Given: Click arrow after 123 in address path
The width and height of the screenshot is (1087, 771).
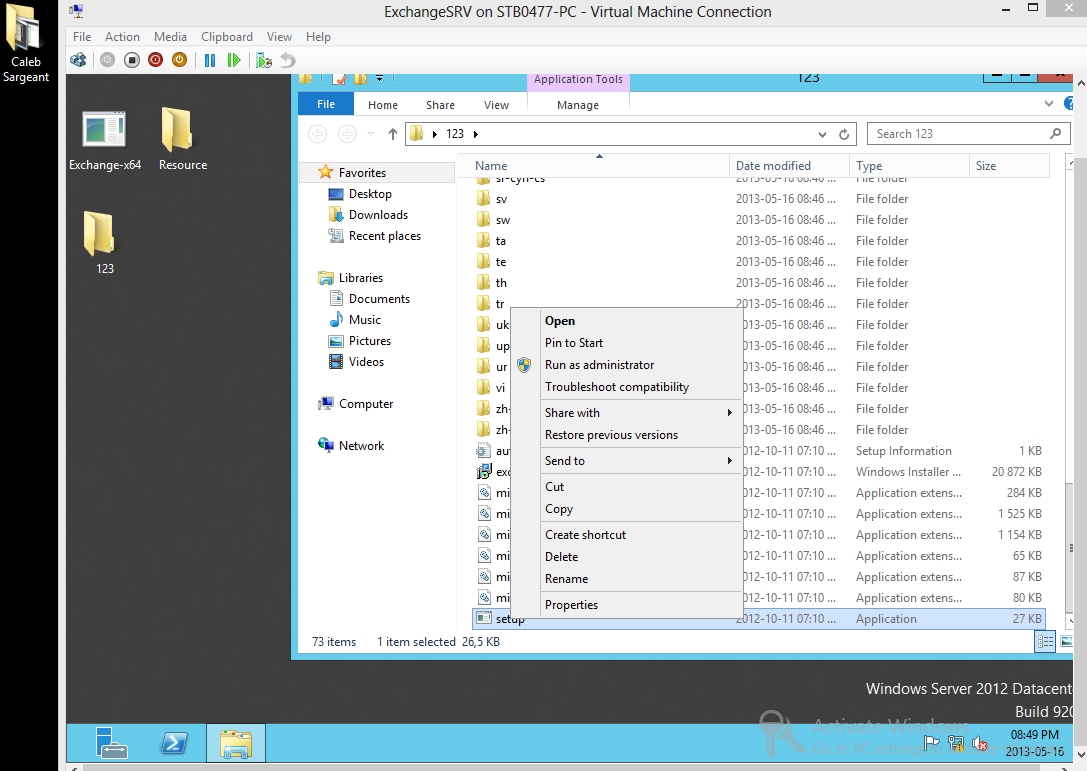Looking at the screenshot, I should pos(476,134).
